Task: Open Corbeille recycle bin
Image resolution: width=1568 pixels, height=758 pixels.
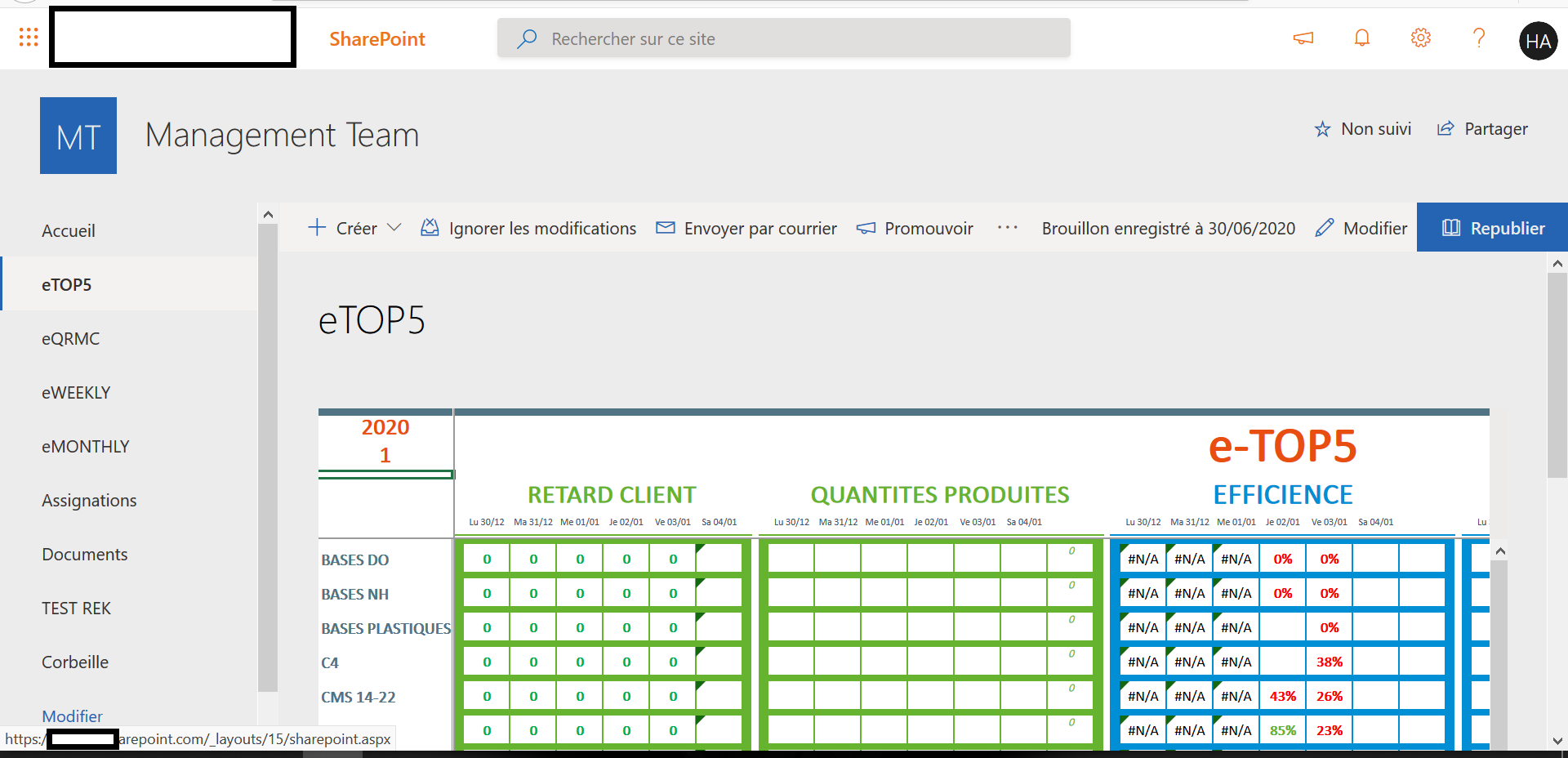Action: 75,662
